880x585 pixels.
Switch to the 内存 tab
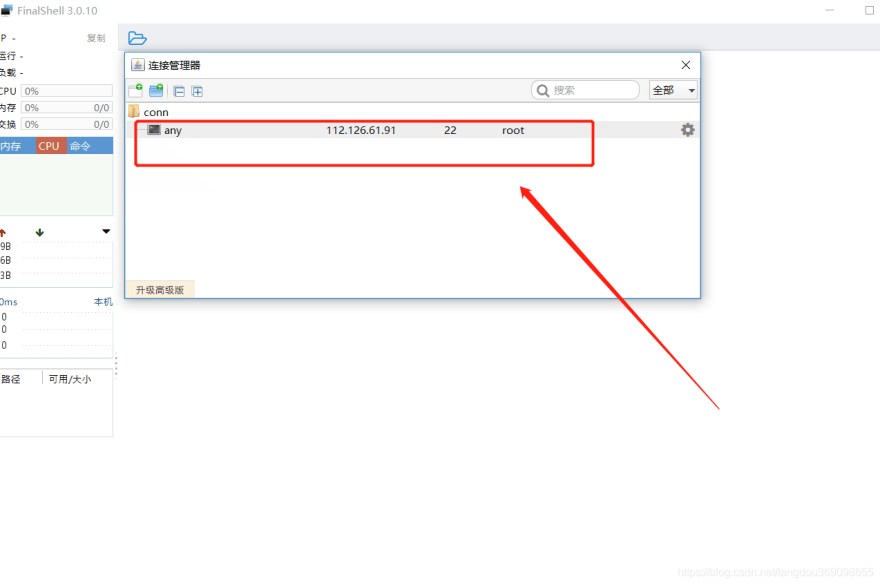[16, 146]
